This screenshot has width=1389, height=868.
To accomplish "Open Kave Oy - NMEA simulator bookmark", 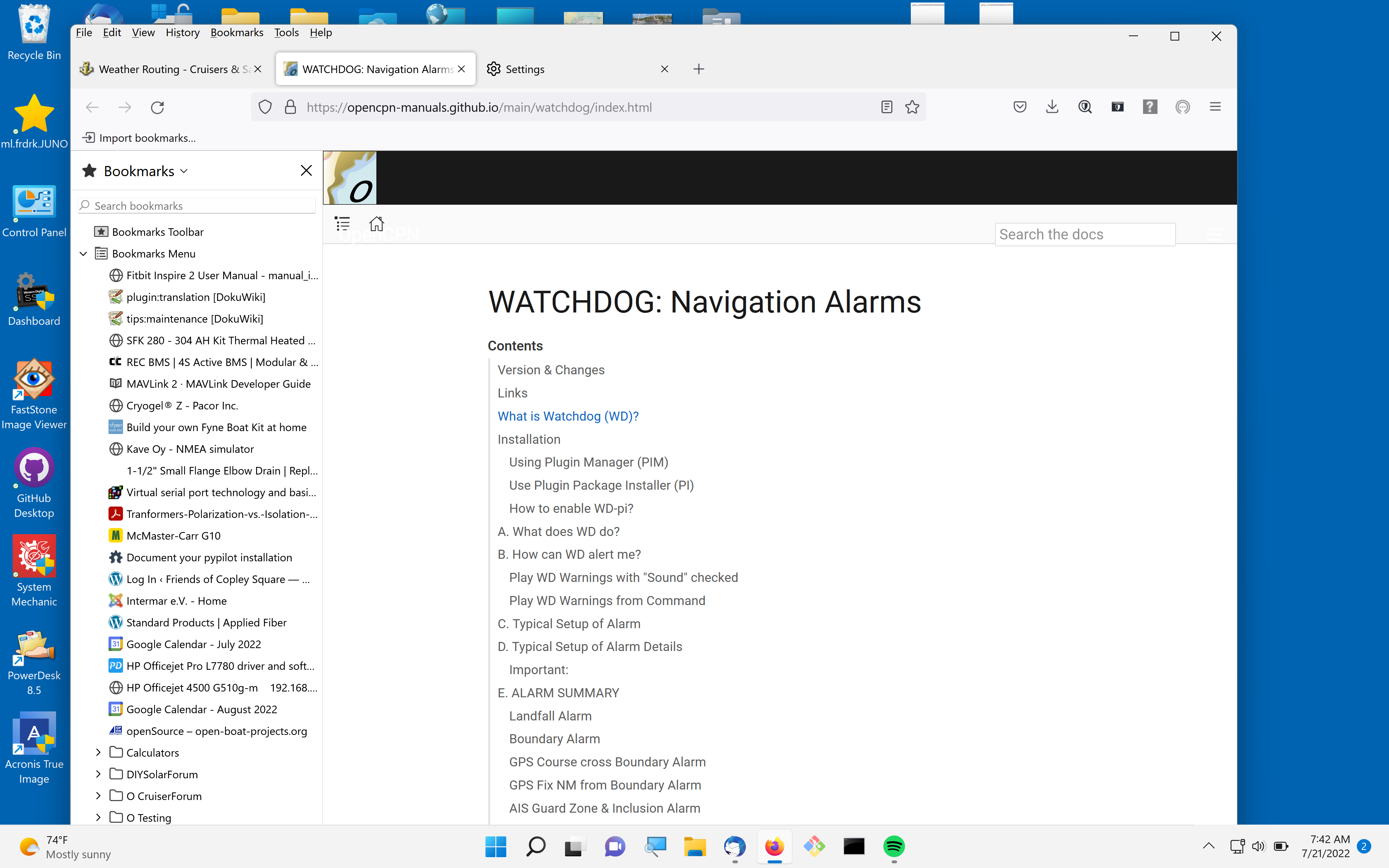I will click(x=181, y=449).
